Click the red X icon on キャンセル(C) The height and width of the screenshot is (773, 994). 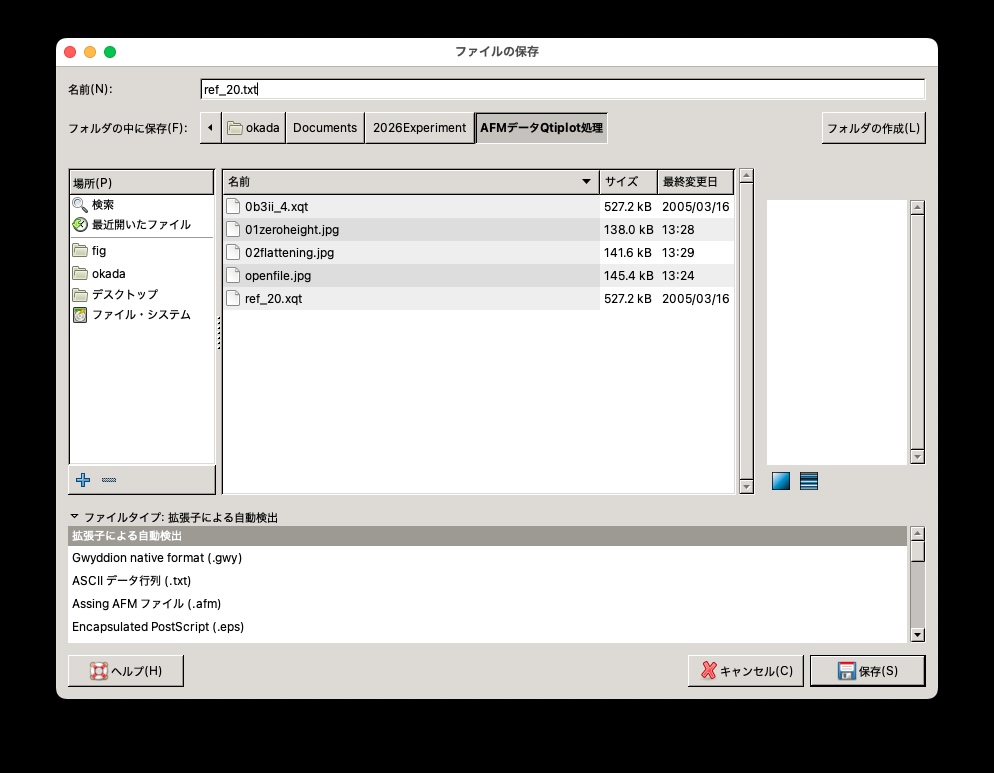709,671
